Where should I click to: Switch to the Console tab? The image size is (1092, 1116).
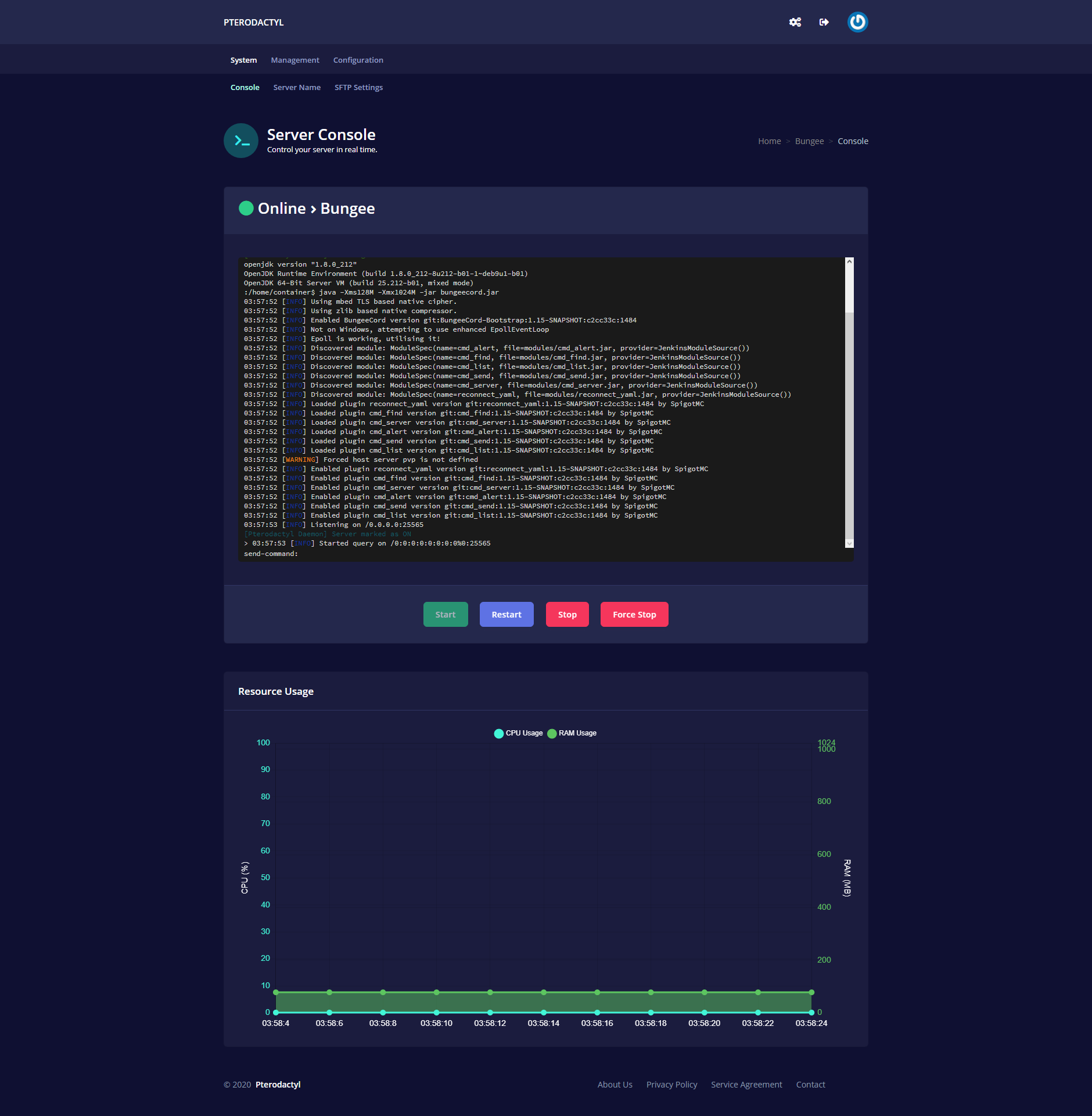tap(245, 87)
